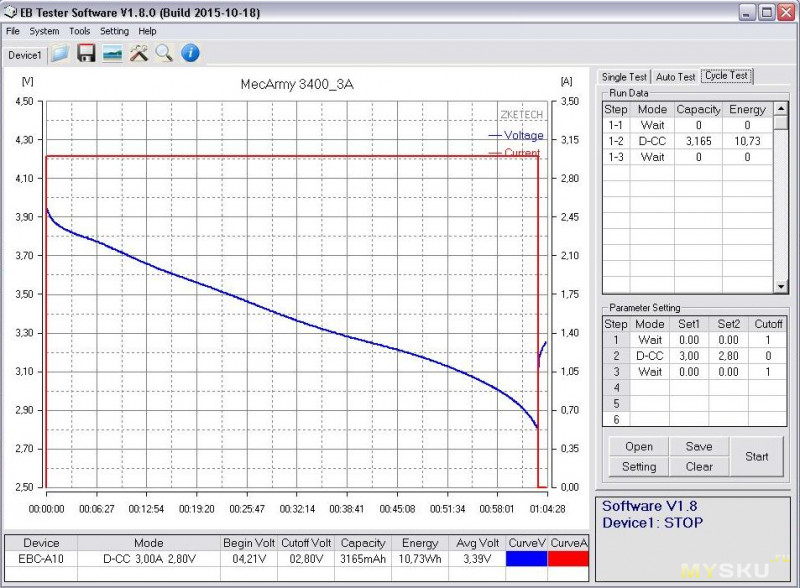The height and width of the screenshot is (588, 800).
Task: Click the 04,21V begin voltage cell
Action: pos(249,559)
